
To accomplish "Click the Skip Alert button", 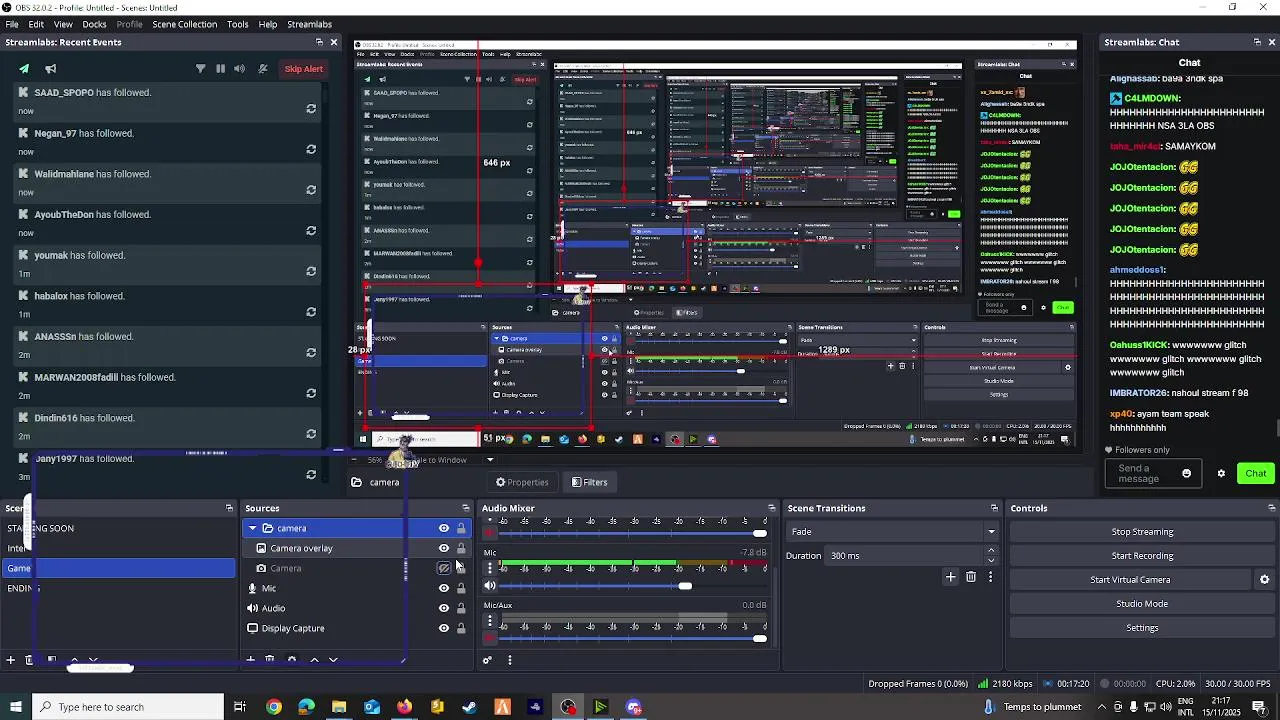I will coord(303,69).
